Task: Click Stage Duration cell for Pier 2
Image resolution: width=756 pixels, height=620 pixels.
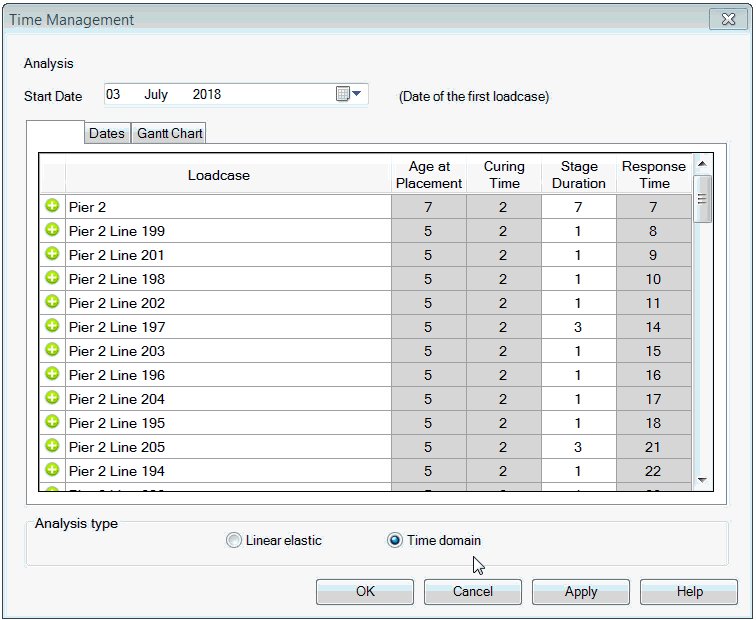Action: point(579,207)
